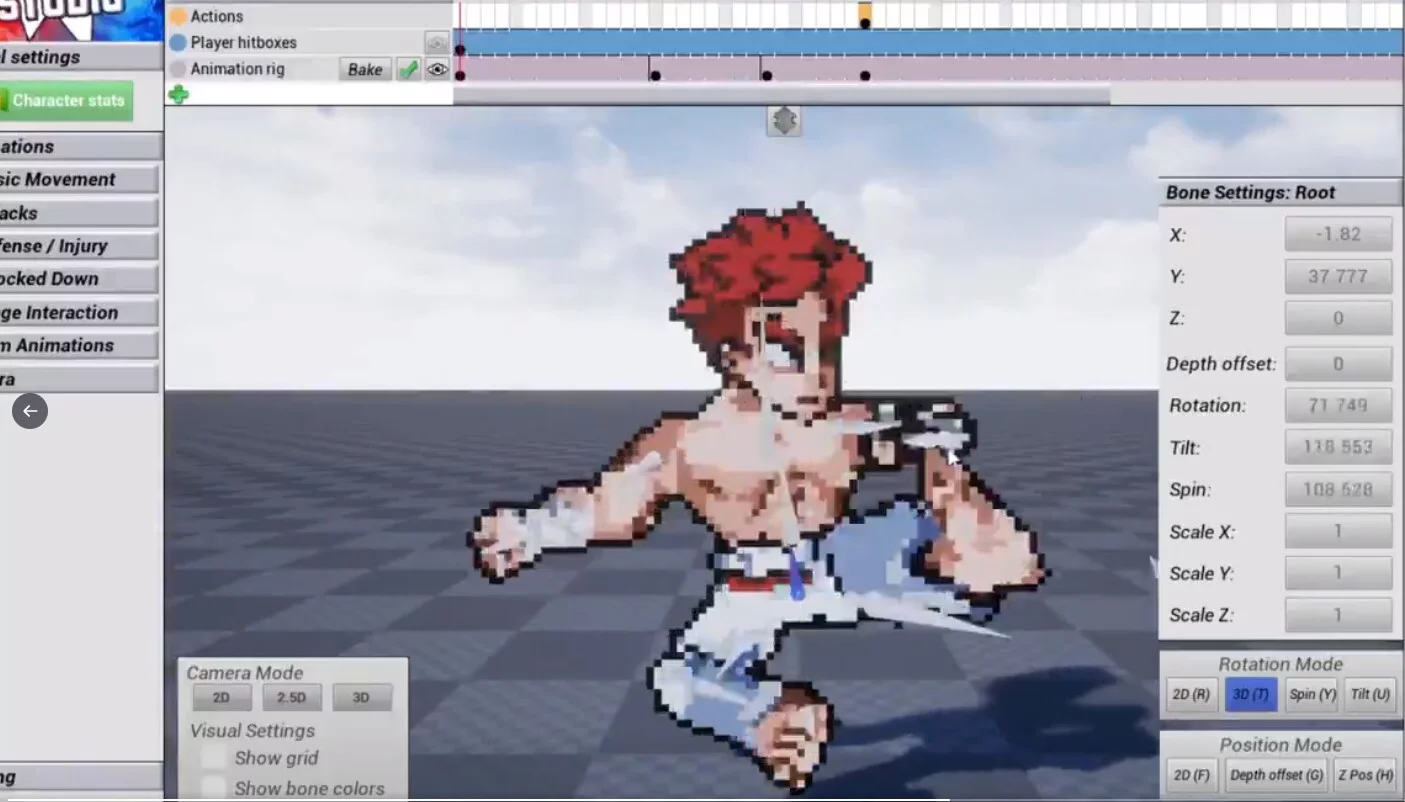Select the Player hitboxes timeline row
This screenshot has height=802, width=1405.
pyautogui.click(x=310, y=43)
